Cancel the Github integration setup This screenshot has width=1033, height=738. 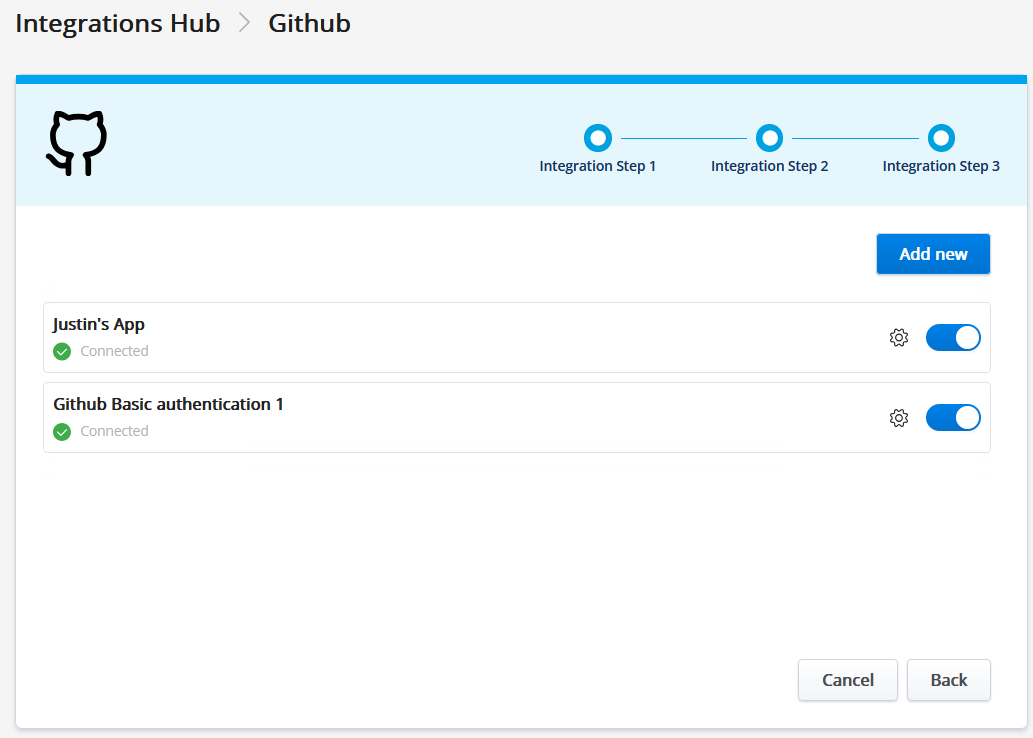coord(847,680)
